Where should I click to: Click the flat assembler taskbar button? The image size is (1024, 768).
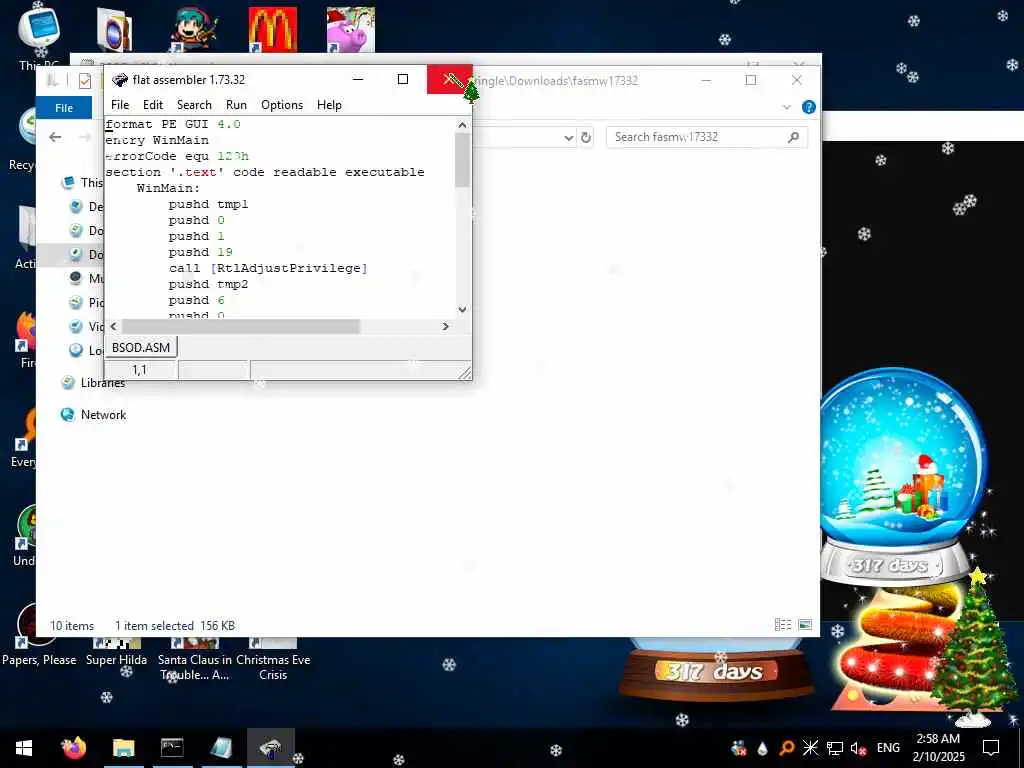[270, 748]
